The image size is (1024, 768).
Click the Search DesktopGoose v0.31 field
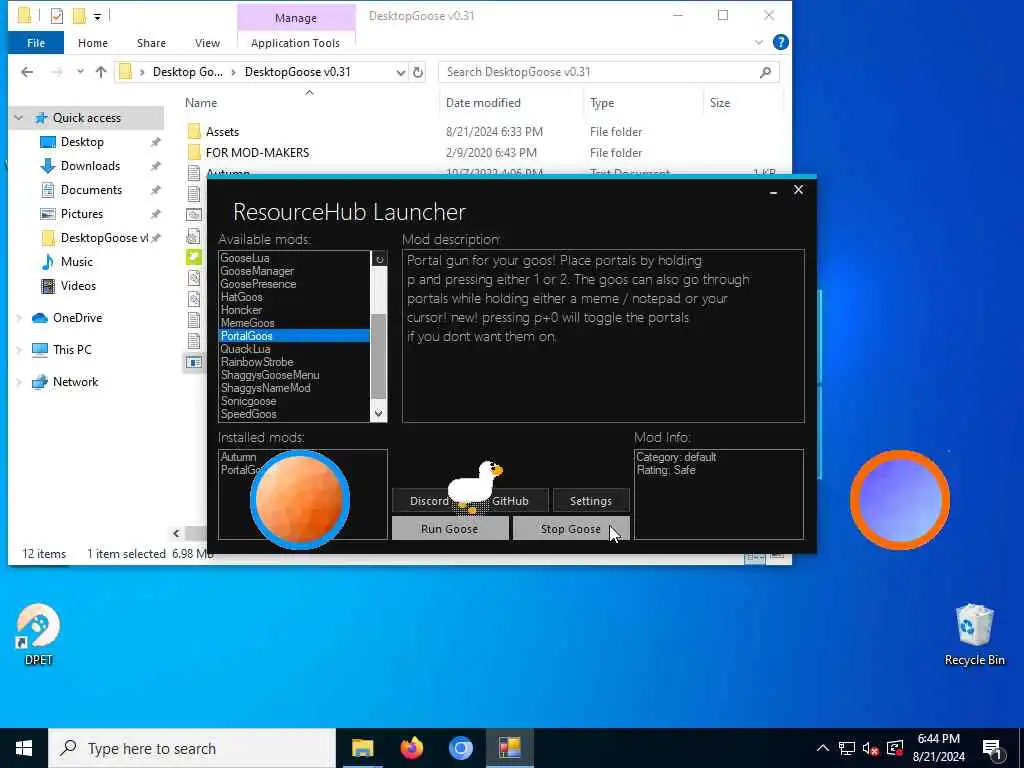pyautogui.click(x=609, y=72)
